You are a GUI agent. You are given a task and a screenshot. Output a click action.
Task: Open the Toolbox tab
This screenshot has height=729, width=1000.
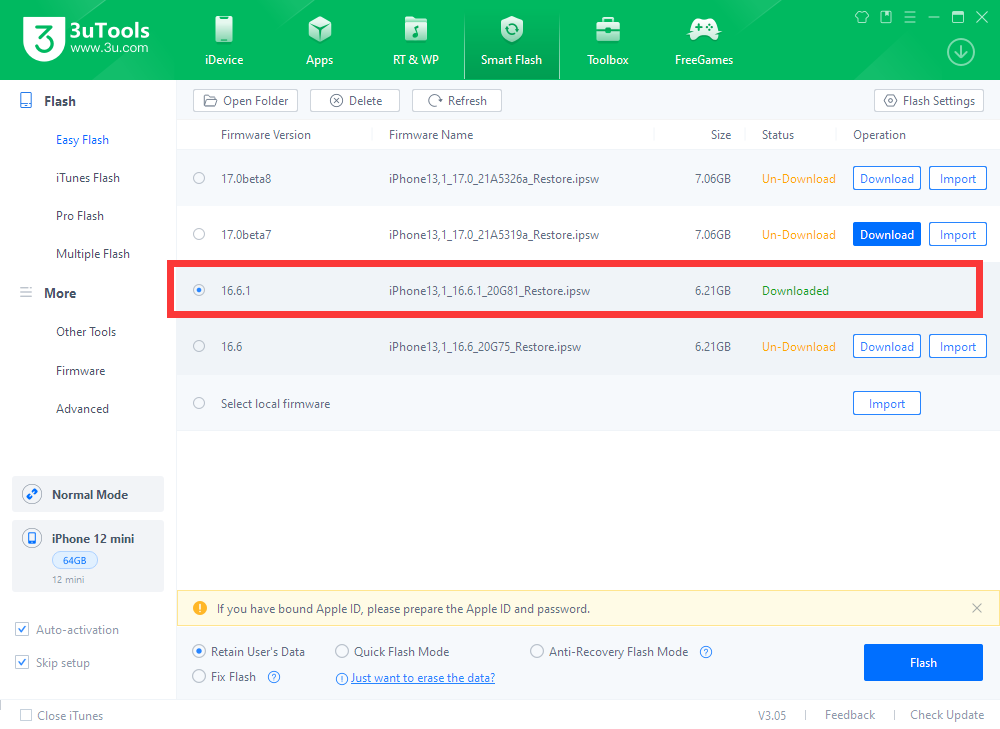[x=608, y=41]
